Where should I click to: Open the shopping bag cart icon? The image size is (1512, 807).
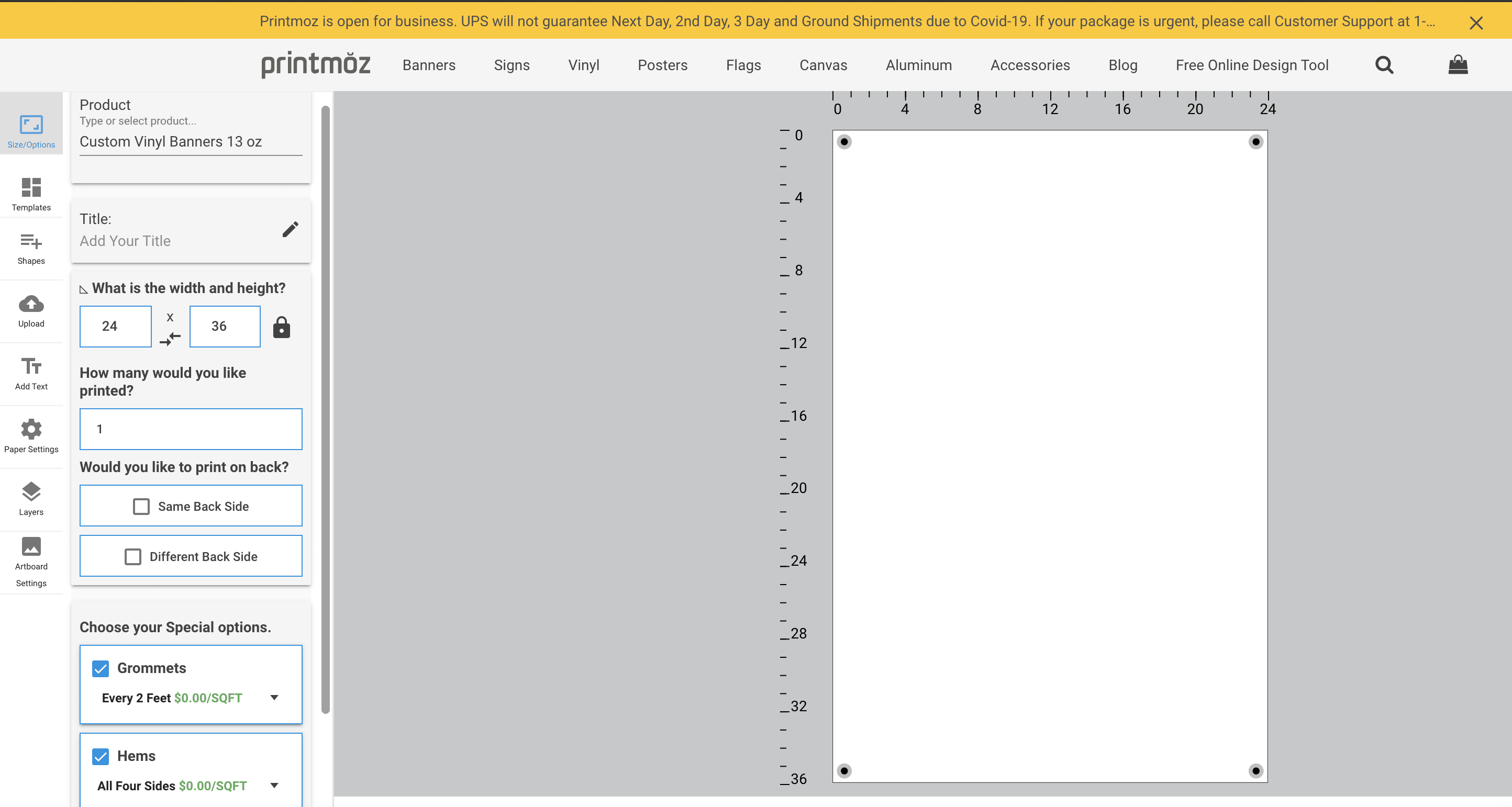click(x=1458, y=64)
